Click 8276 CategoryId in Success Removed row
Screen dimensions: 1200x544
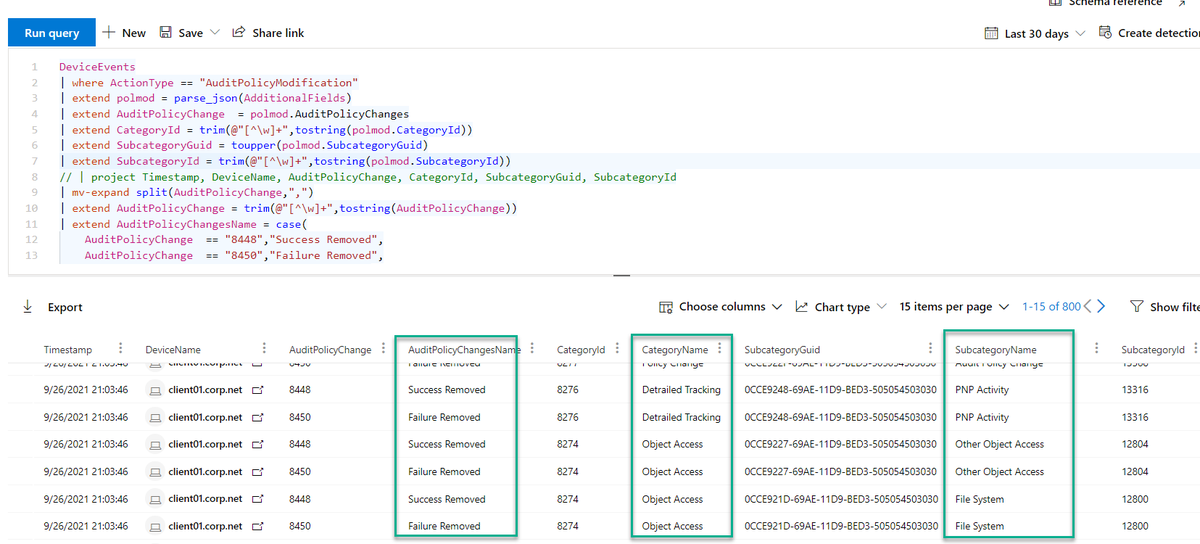click(x=567, y=390)
